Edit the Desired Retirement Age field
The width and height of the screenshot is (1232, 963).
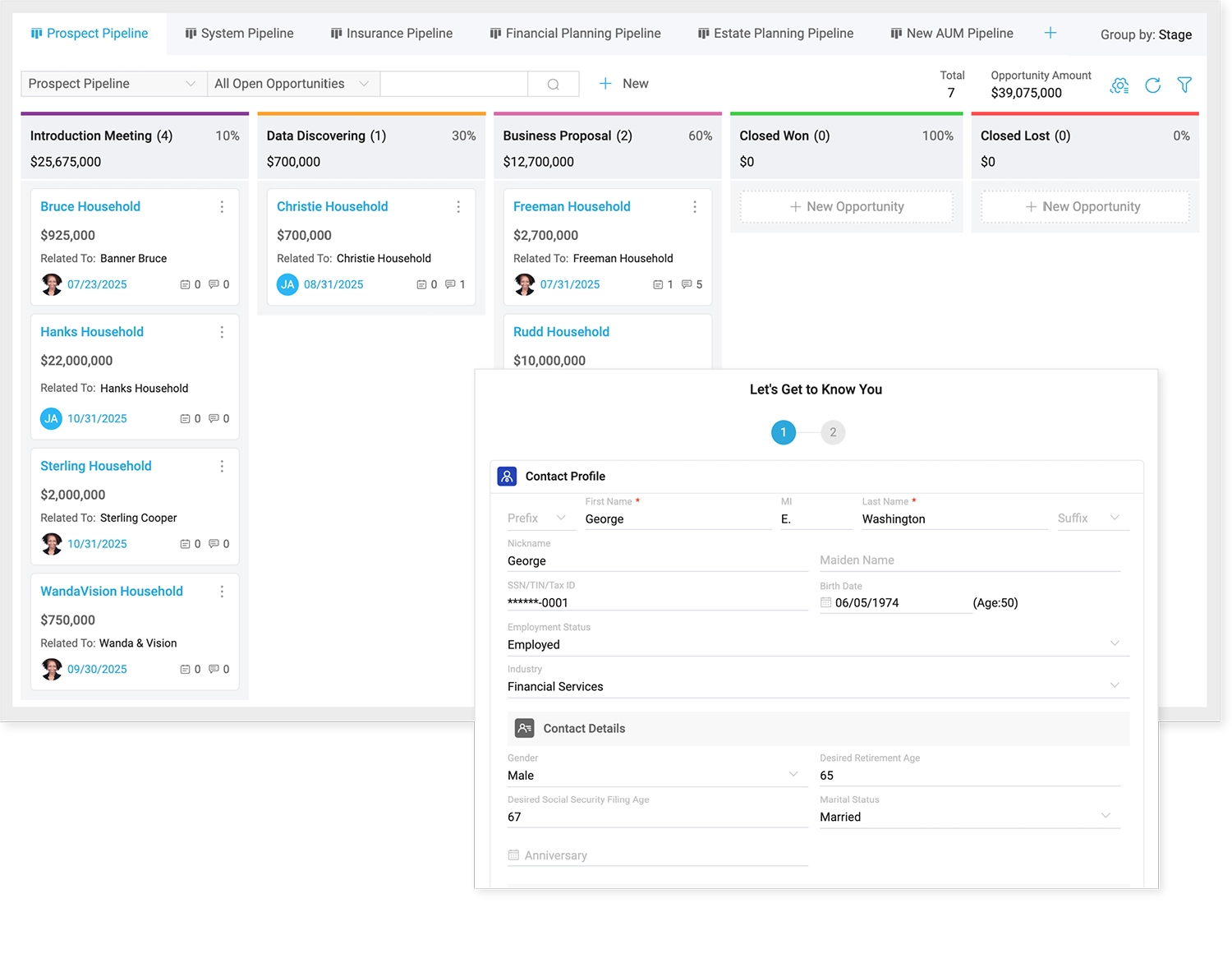(970, 775)
